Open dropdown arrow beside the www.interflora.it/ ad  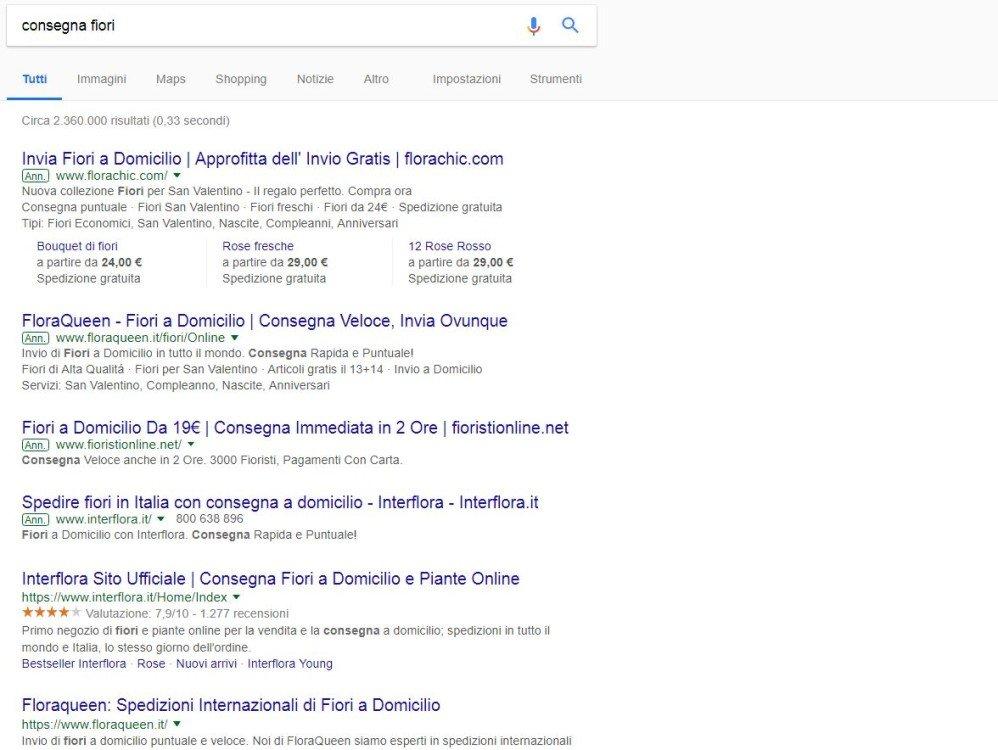(x=161, y=519)
